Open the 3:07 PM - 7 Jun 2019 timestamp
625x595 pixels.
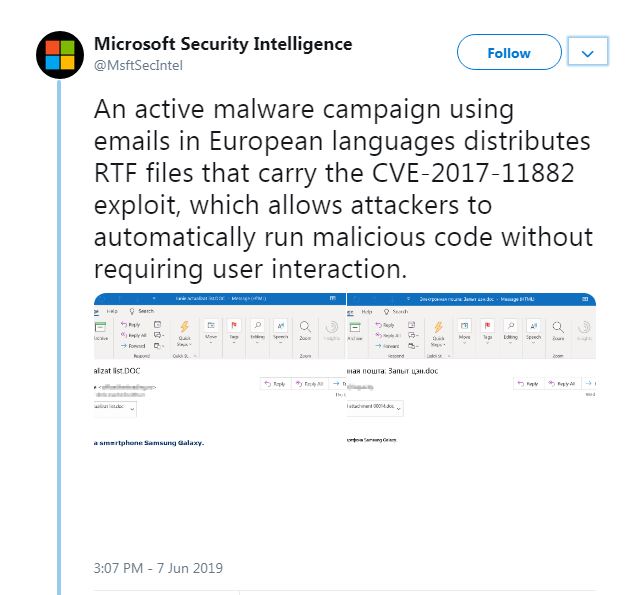tap(158, 568)
